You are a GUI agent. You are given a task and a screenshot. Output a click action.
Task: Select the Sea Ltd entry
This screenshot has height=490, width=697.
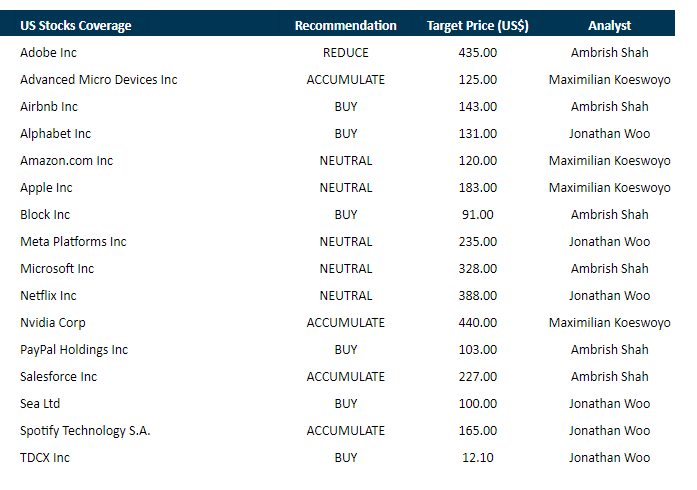[41, 403]
